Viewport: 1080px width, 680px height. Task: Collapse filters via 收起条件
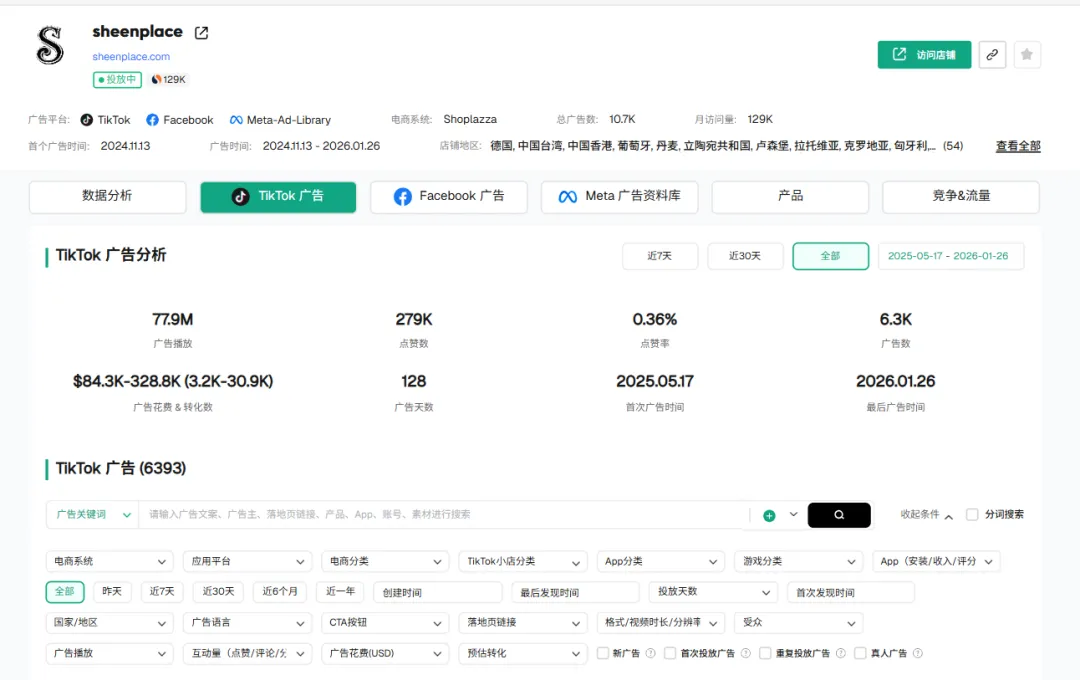(x=926, y=515)
